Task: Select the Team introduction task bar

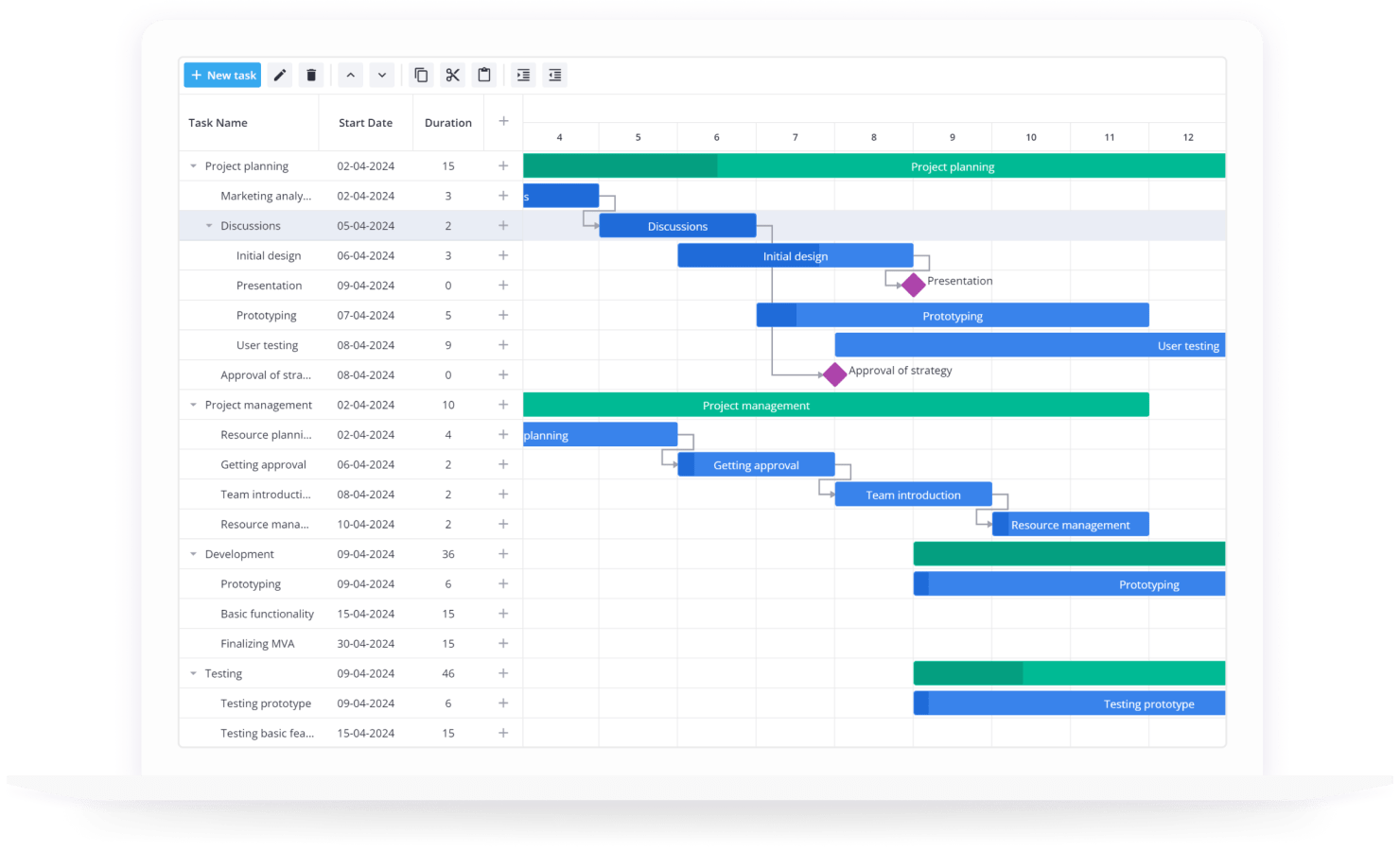Action: [913, 495]
